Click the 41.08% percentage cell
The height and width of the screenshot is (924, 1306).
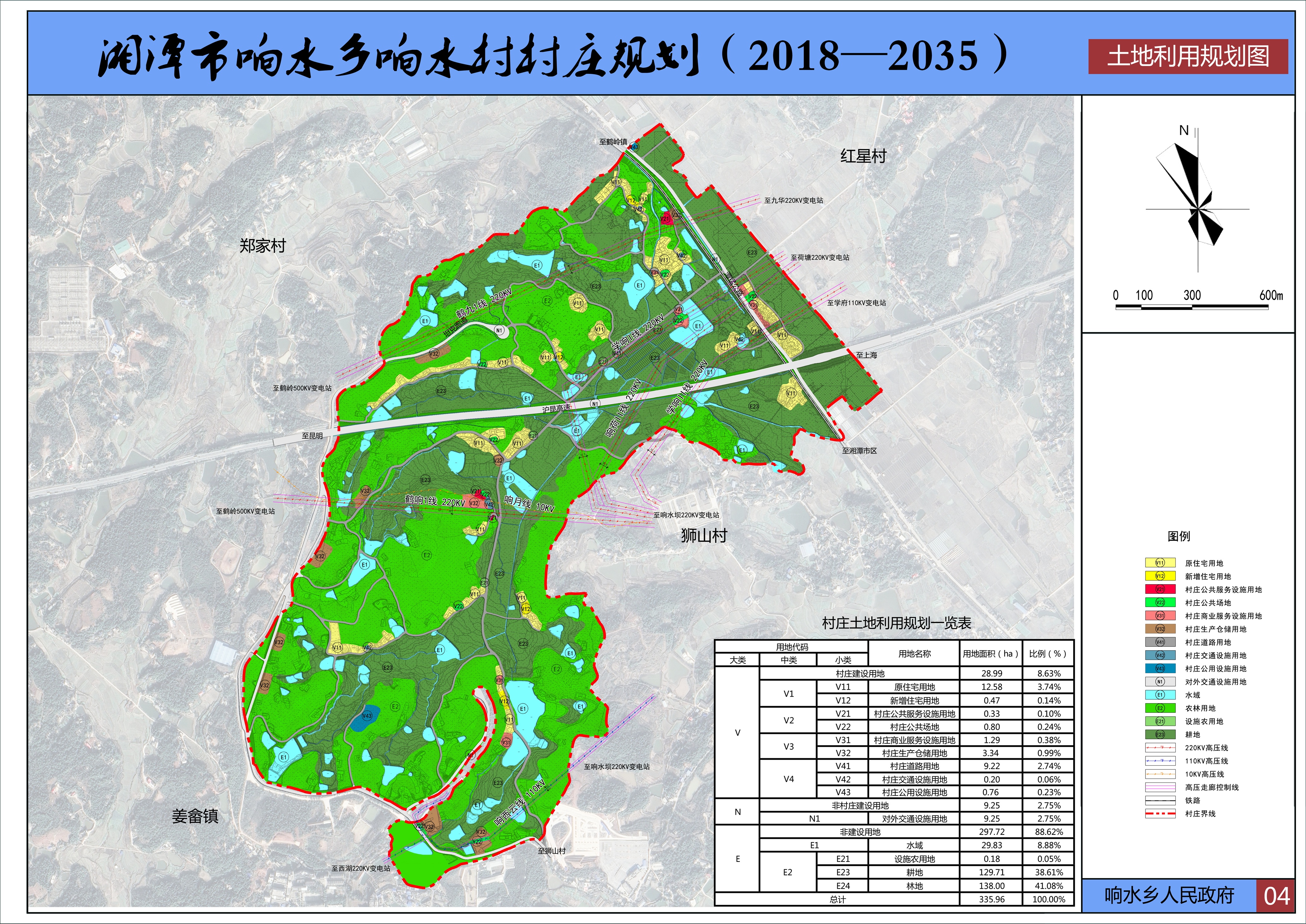click(1049, 886)
